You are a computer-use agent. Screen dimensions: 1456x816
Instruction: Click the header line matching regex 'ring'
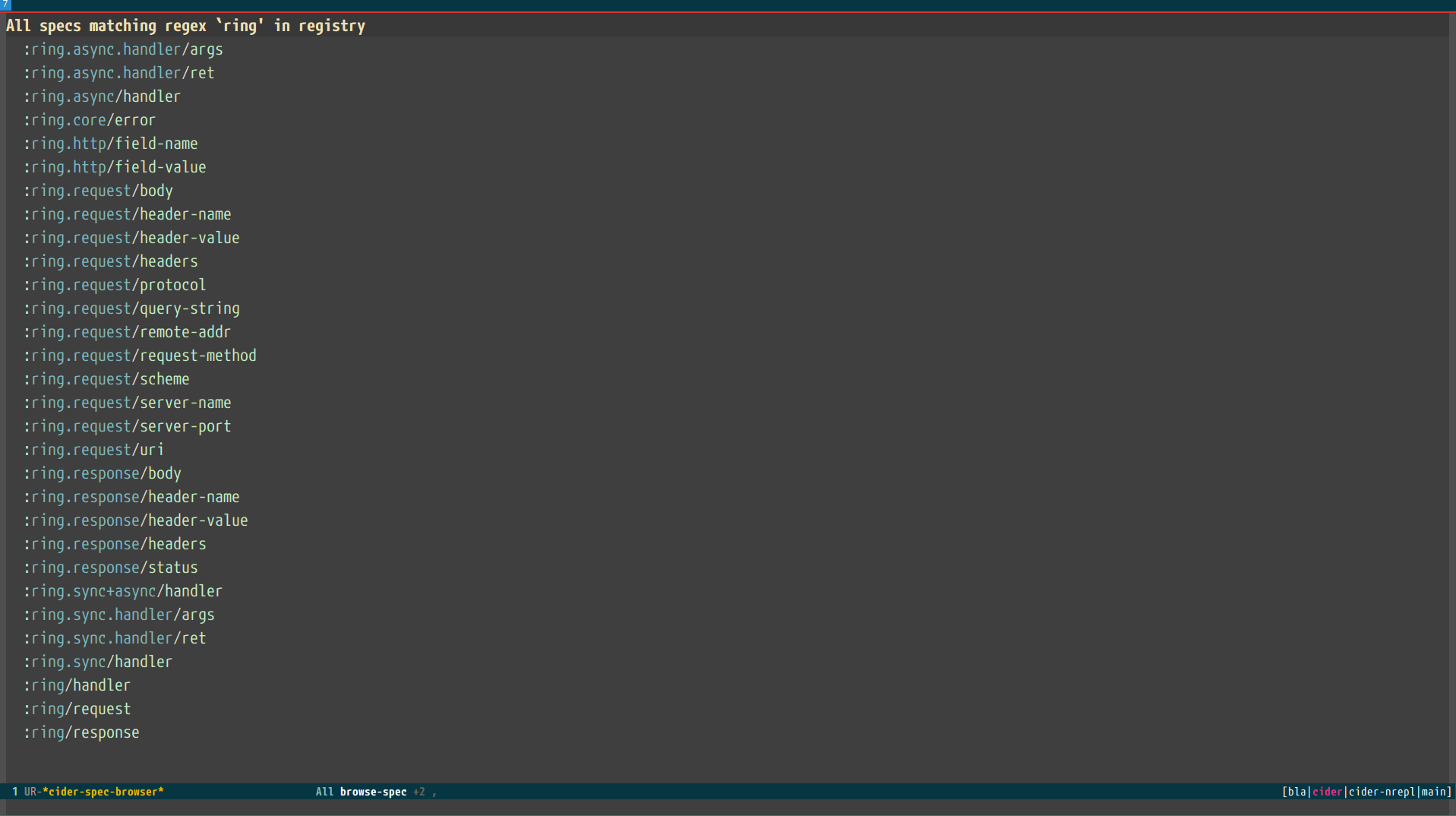point(185,25)
